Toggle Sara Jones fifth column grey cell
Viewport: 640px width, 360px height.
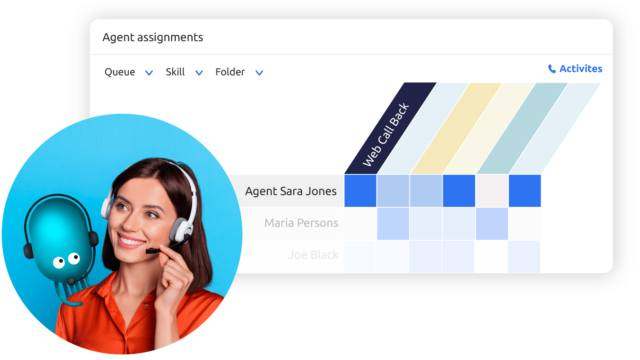(492, 191)
